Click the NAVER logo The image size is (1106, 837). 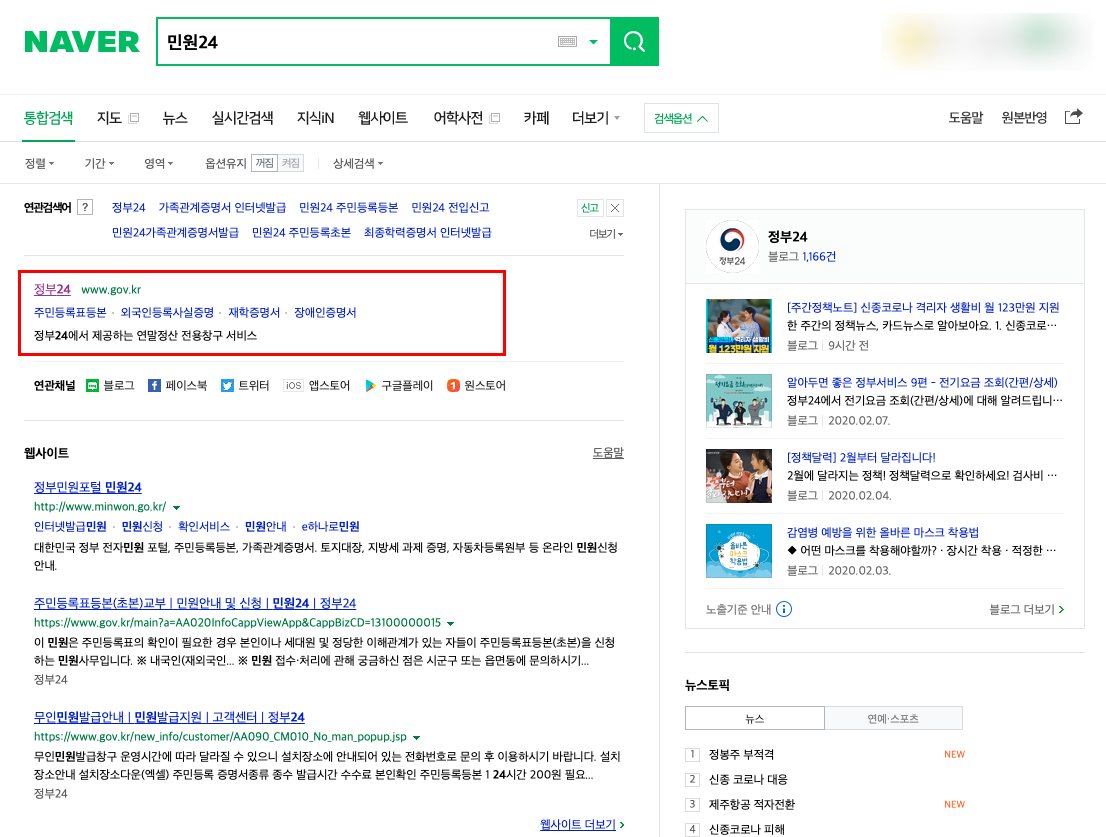click(x=82, y=42)
